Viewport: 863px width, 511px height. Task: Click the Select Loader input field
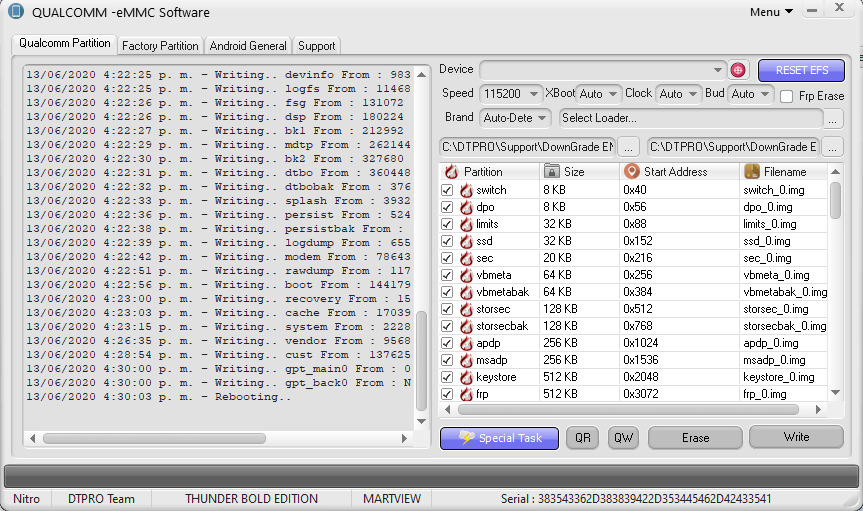(691, 118)
